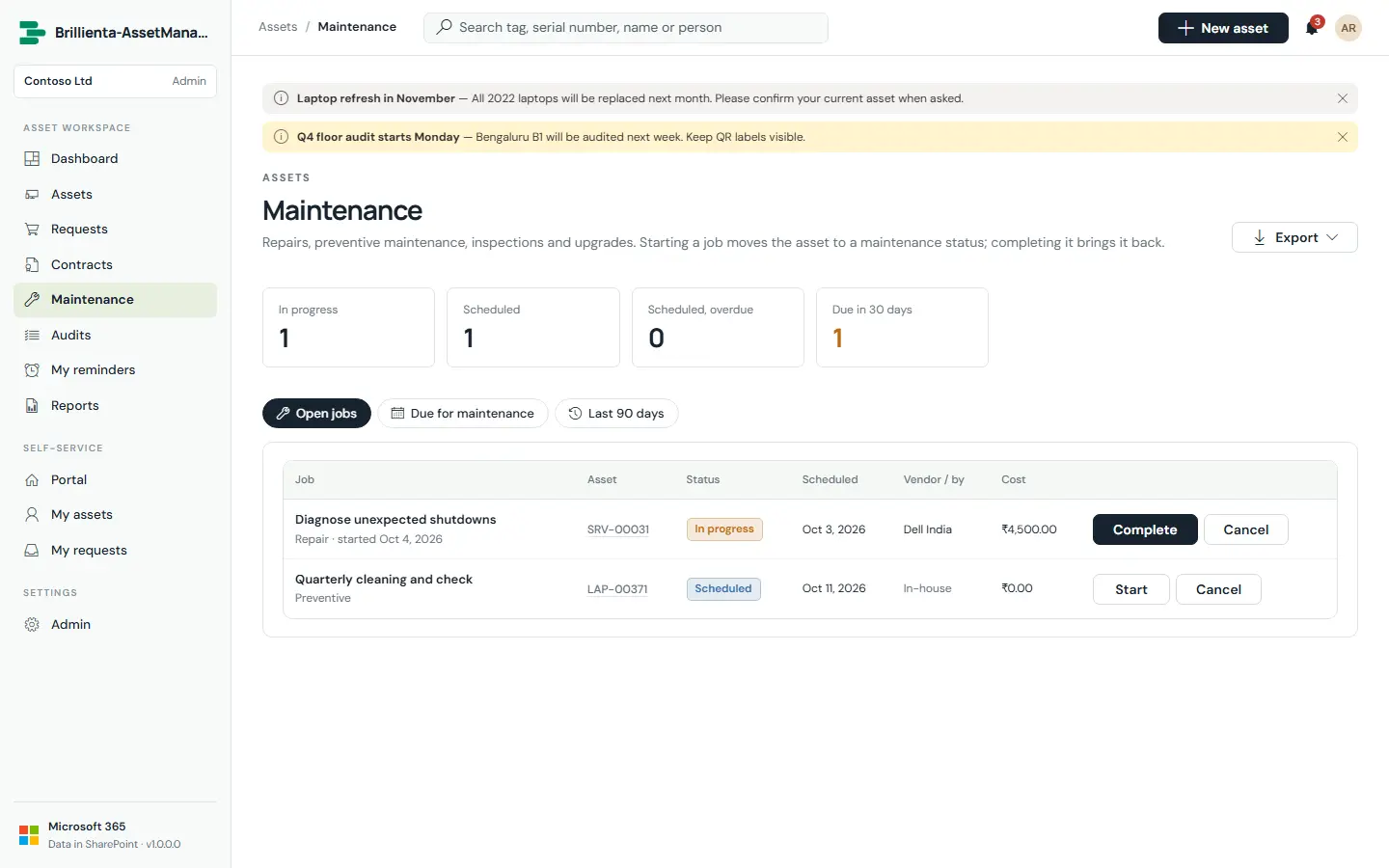The width and height of the screenshot is (1389, 868).
Task: Click the Admin gear icon
Action: [x=32, y=625]
